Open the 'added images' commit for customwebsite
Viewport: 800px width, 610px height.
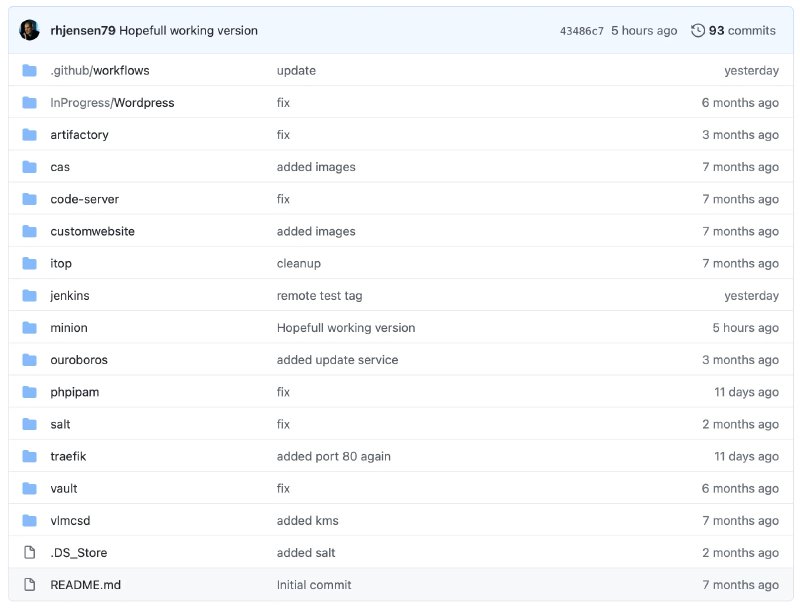tap(316, 231)
